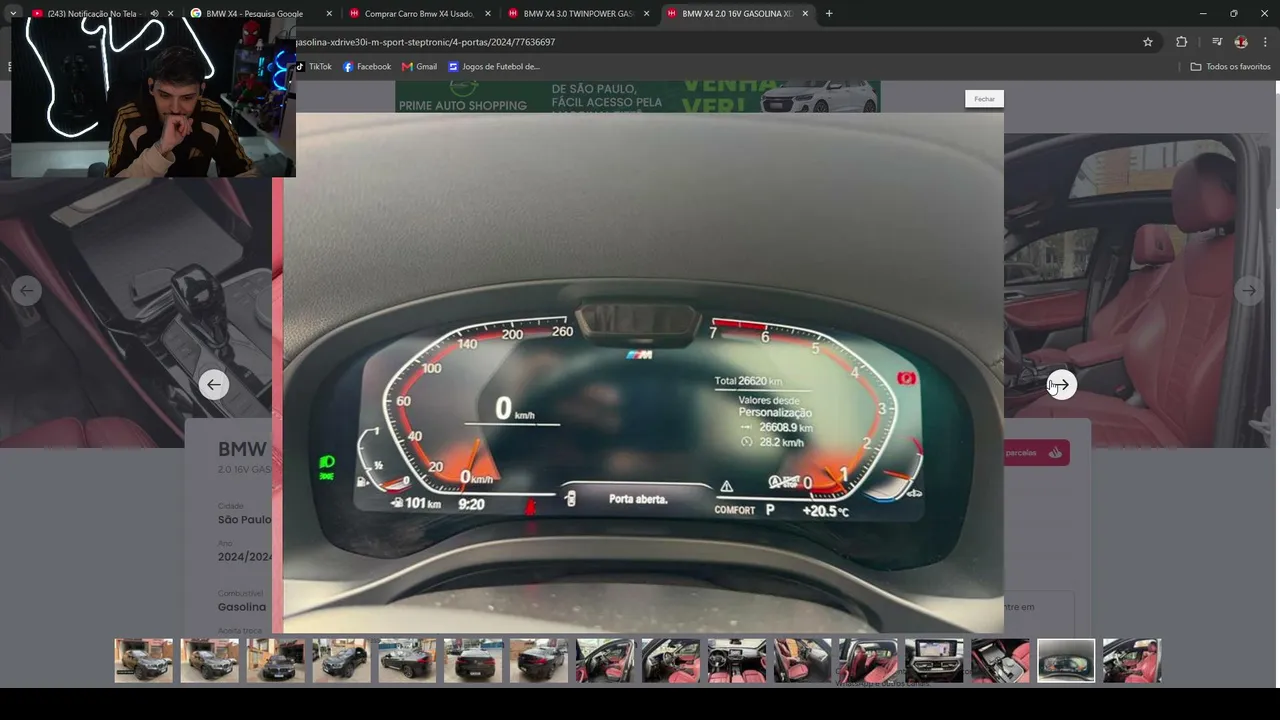
Task: Mute the YouTube tab audio
Action: (154, 14)
